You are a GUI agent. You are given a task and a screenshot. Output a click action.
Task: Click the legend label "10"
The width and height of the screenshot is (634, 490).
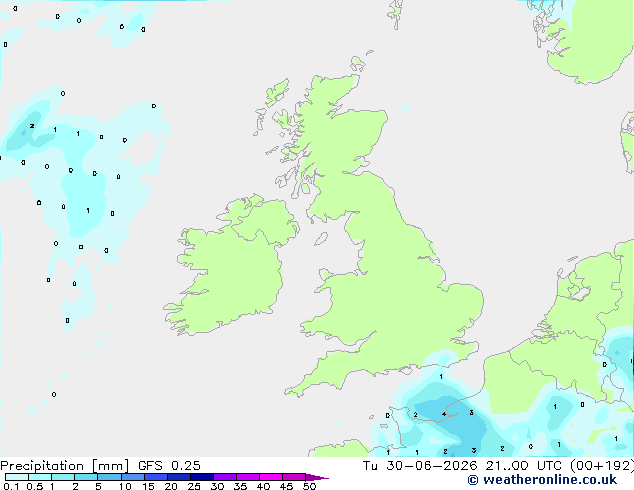click(x=125, y=486)
